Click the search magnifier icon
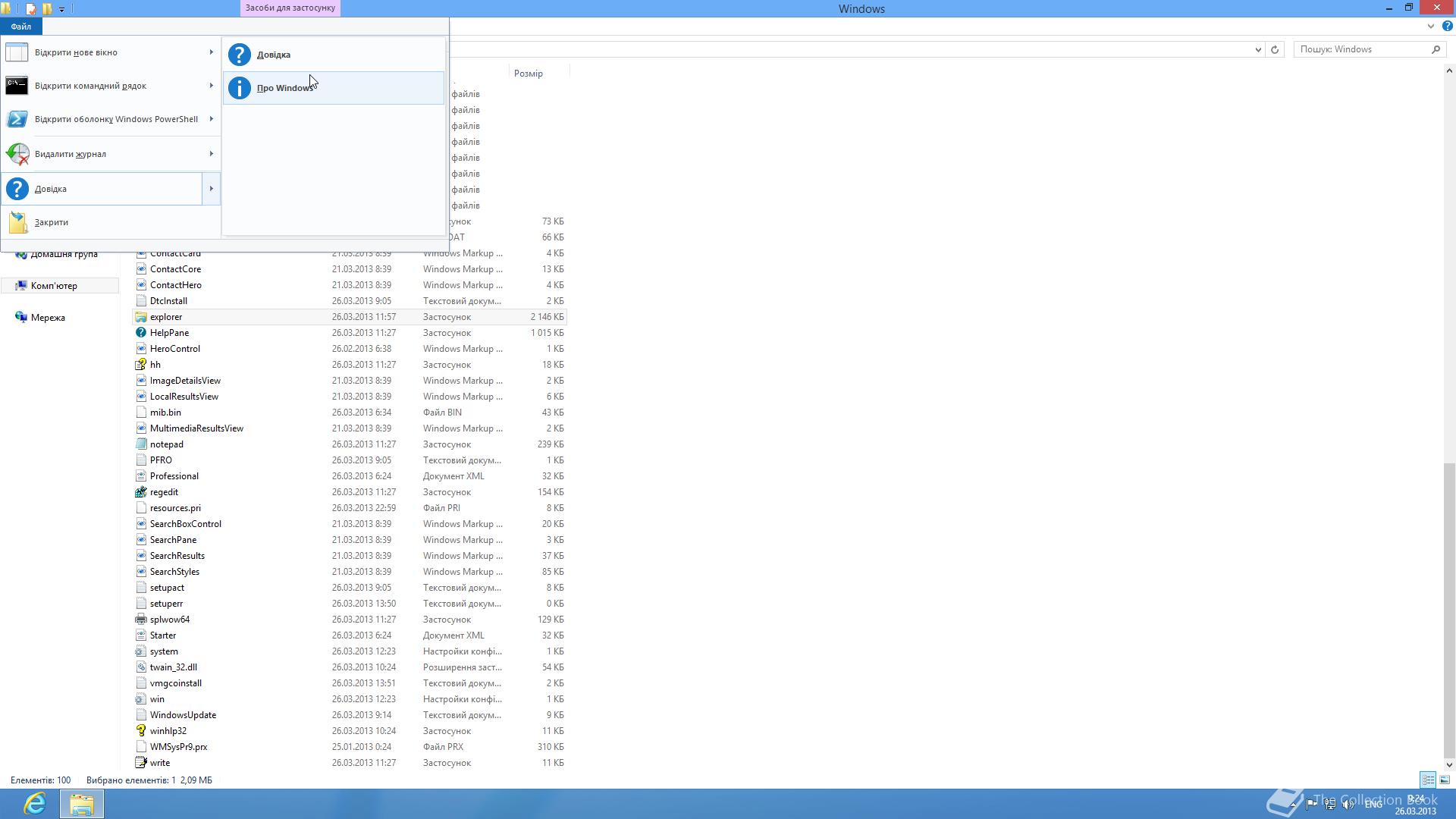1456x819 pixels. (x=1436, y=49)
